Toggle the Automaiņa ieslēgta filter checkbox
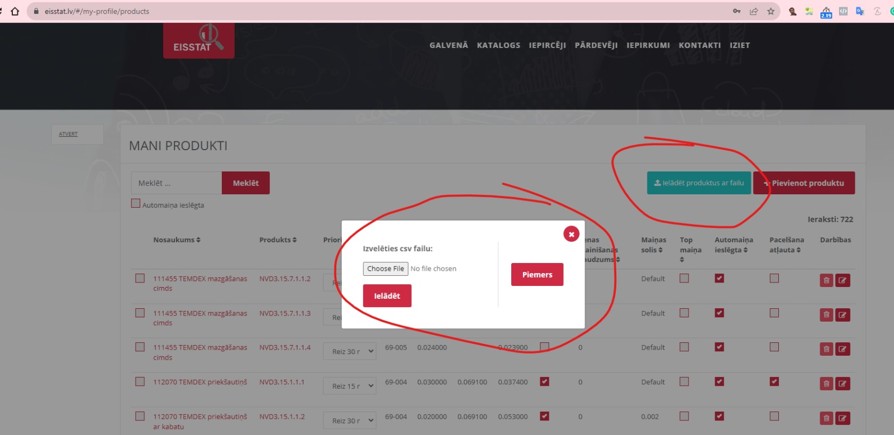Screen dimensions: 894x435 [x=135, y=204]
